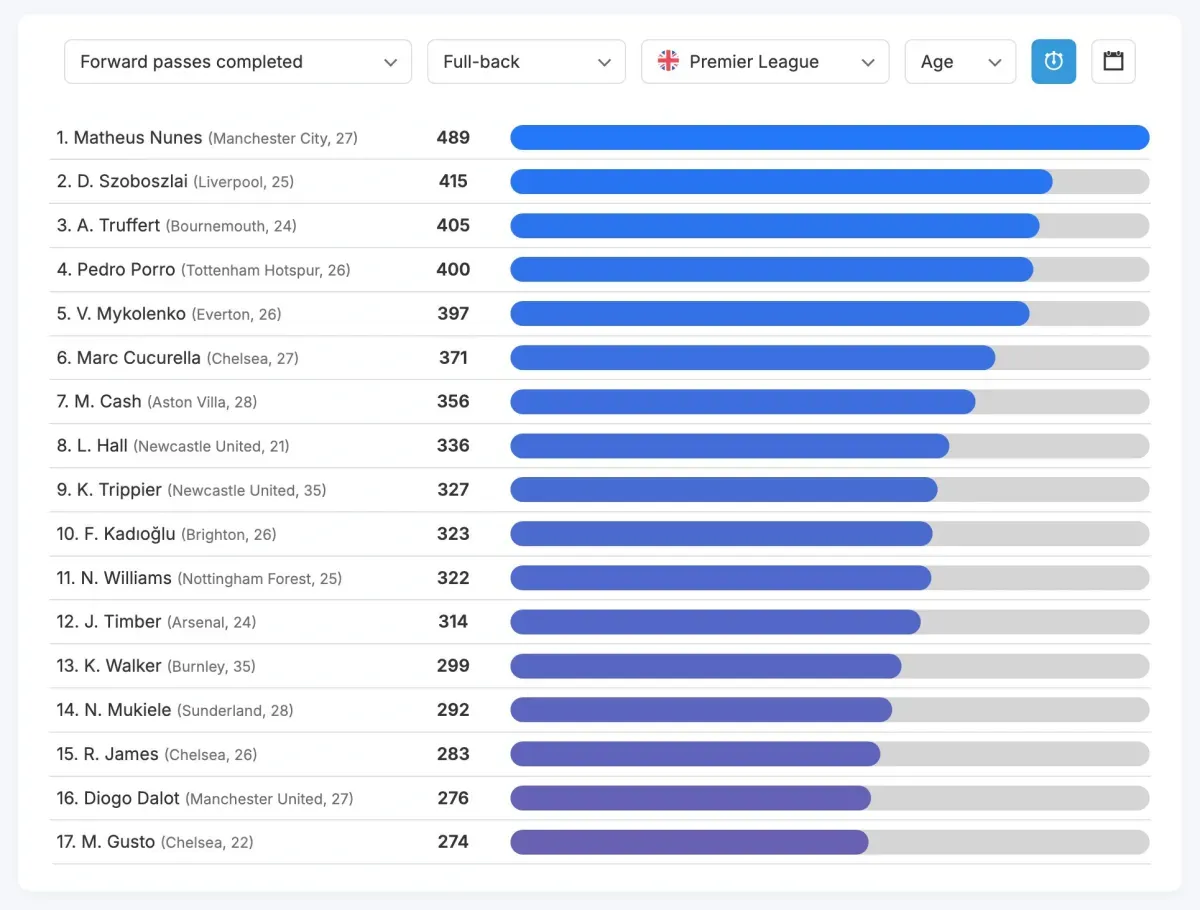
Task: Click the UK flag icon
Action: pos(668,62)
